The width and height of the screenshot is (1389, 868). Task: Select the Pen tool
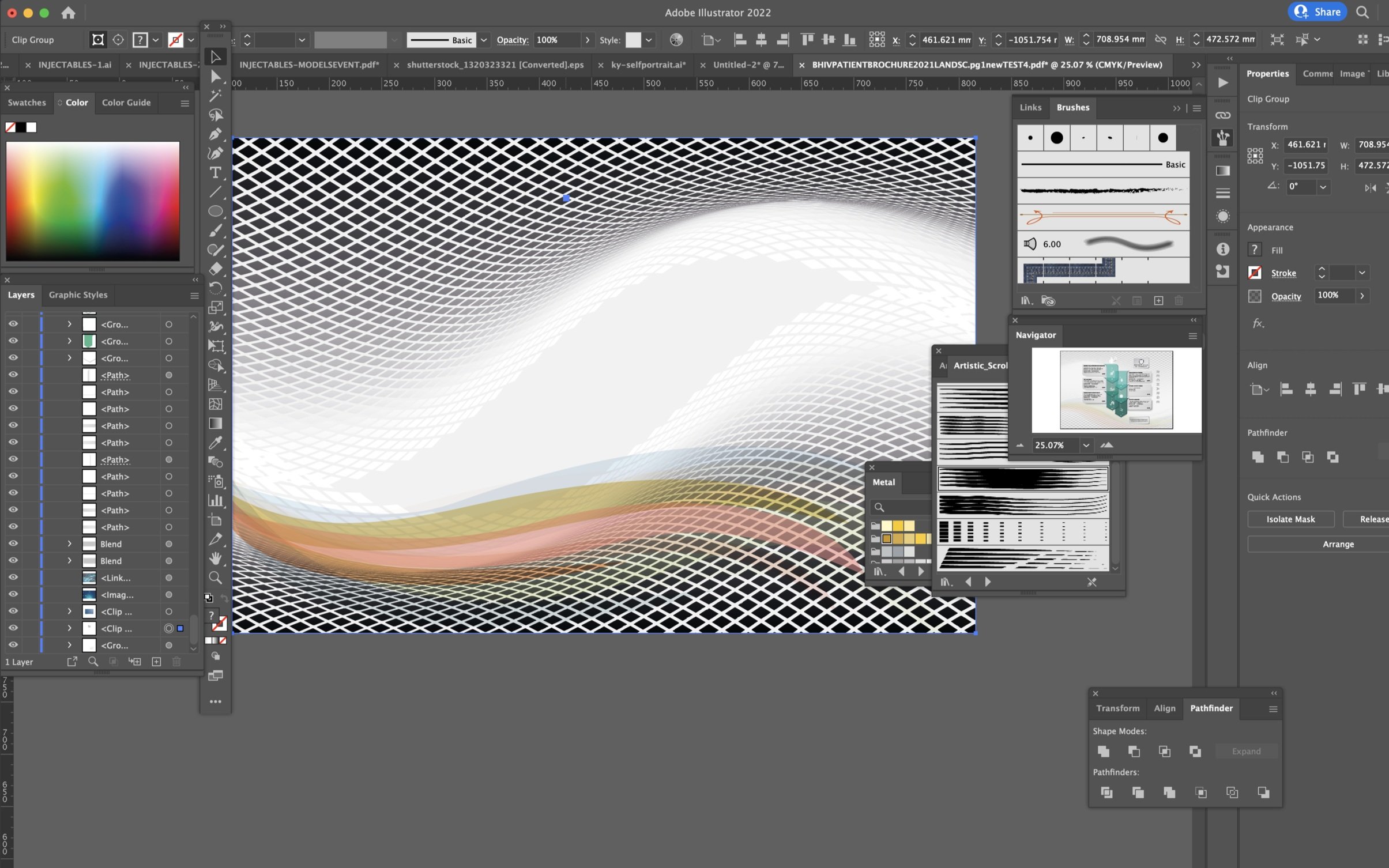click(x=215, y=134)
